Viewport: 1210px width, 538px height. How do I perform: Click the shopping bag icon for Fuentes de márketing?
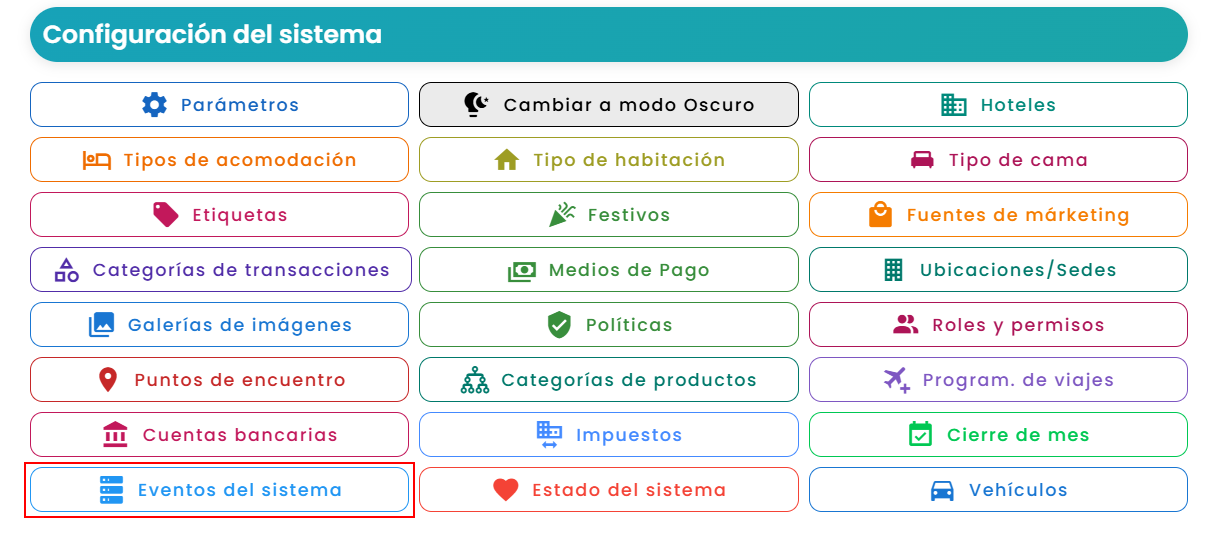coord(880,215)
